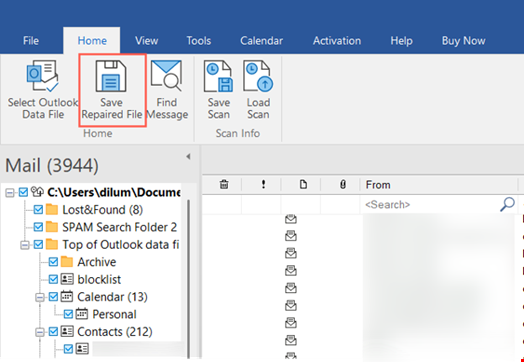Toggle the SPAM Search Folder 2 checkbox
The height and width of the screenshot is (362, 524).
[x=38, y=227]
